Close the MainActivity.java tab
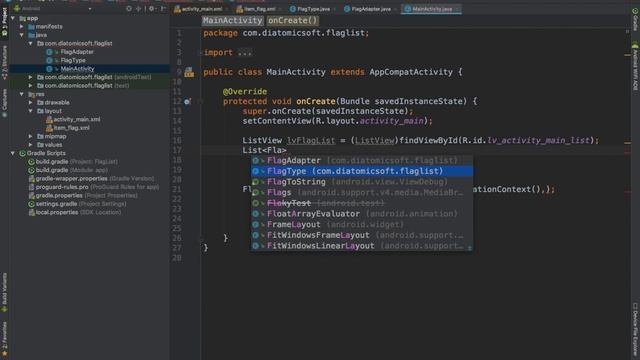The width and height of the screenshot is (640, 360). tap(458, 9)
